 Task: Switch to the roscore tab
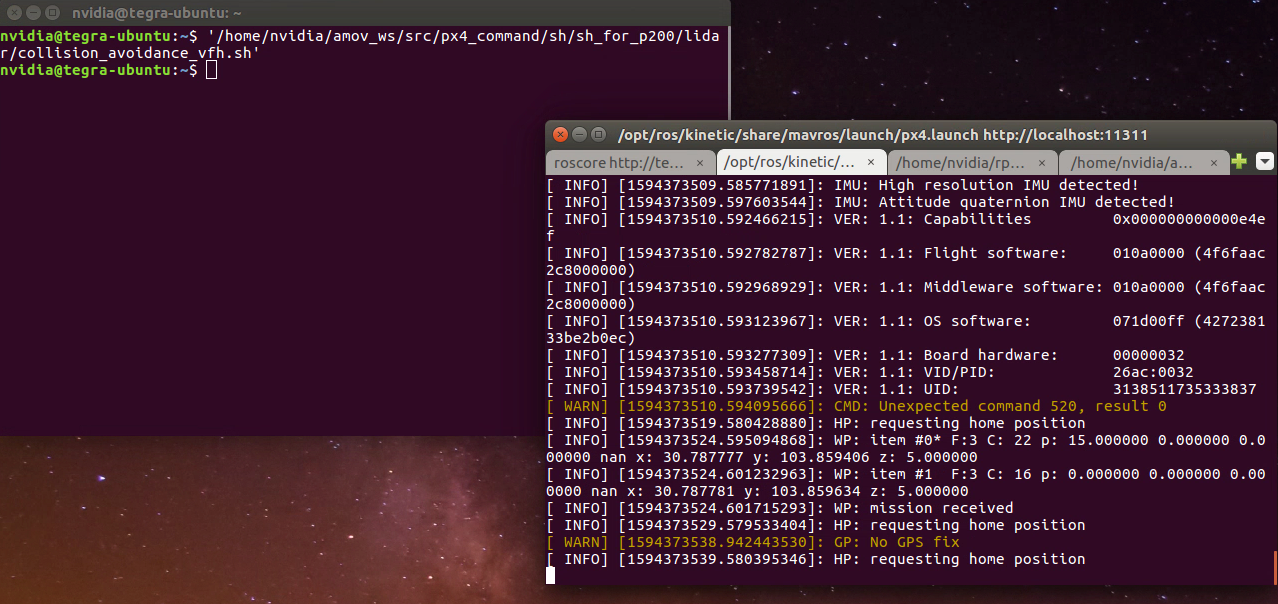[x=620, y=162]
